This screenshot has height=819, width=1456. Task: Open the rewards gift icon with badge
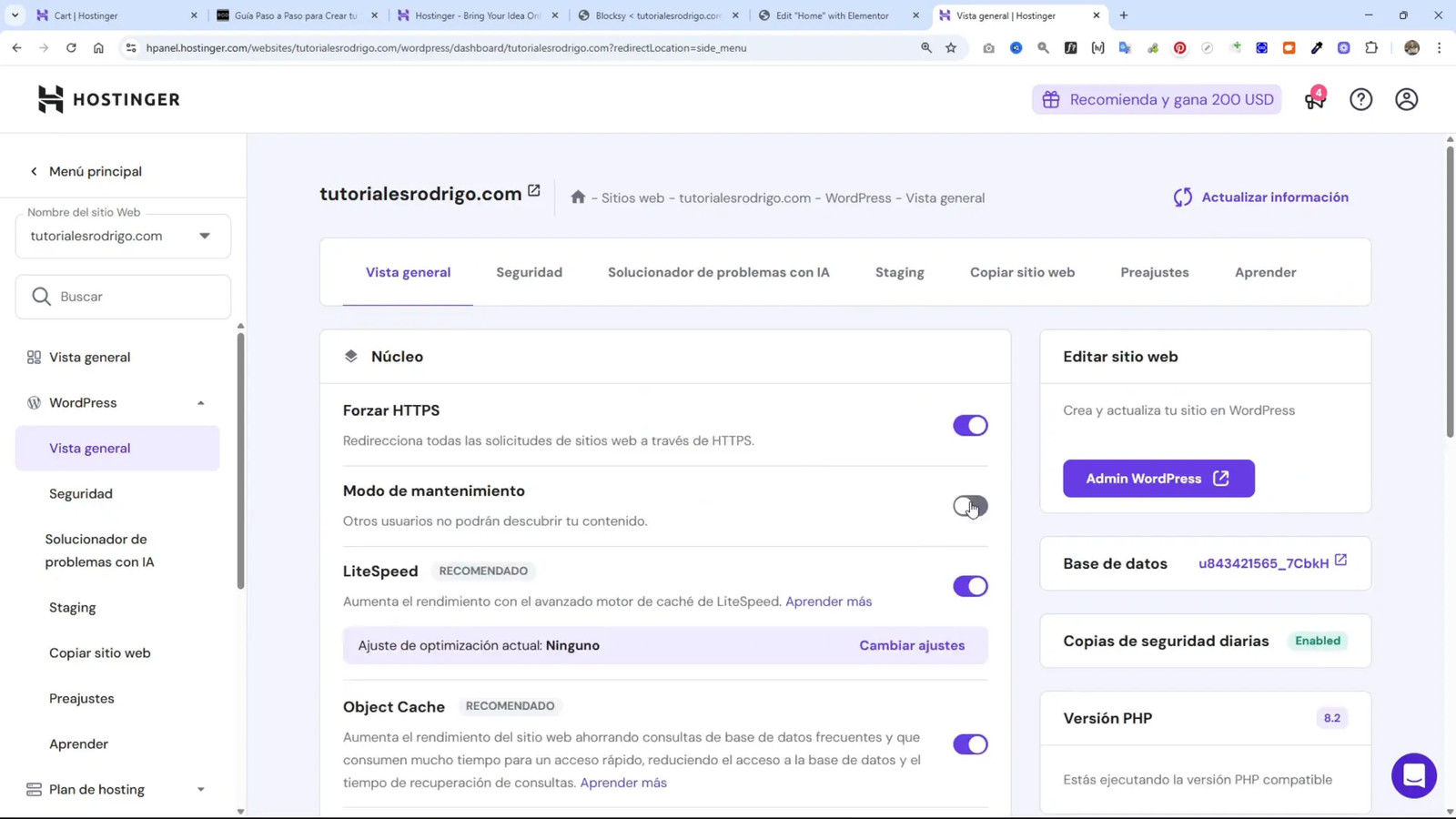[1313, 100]
